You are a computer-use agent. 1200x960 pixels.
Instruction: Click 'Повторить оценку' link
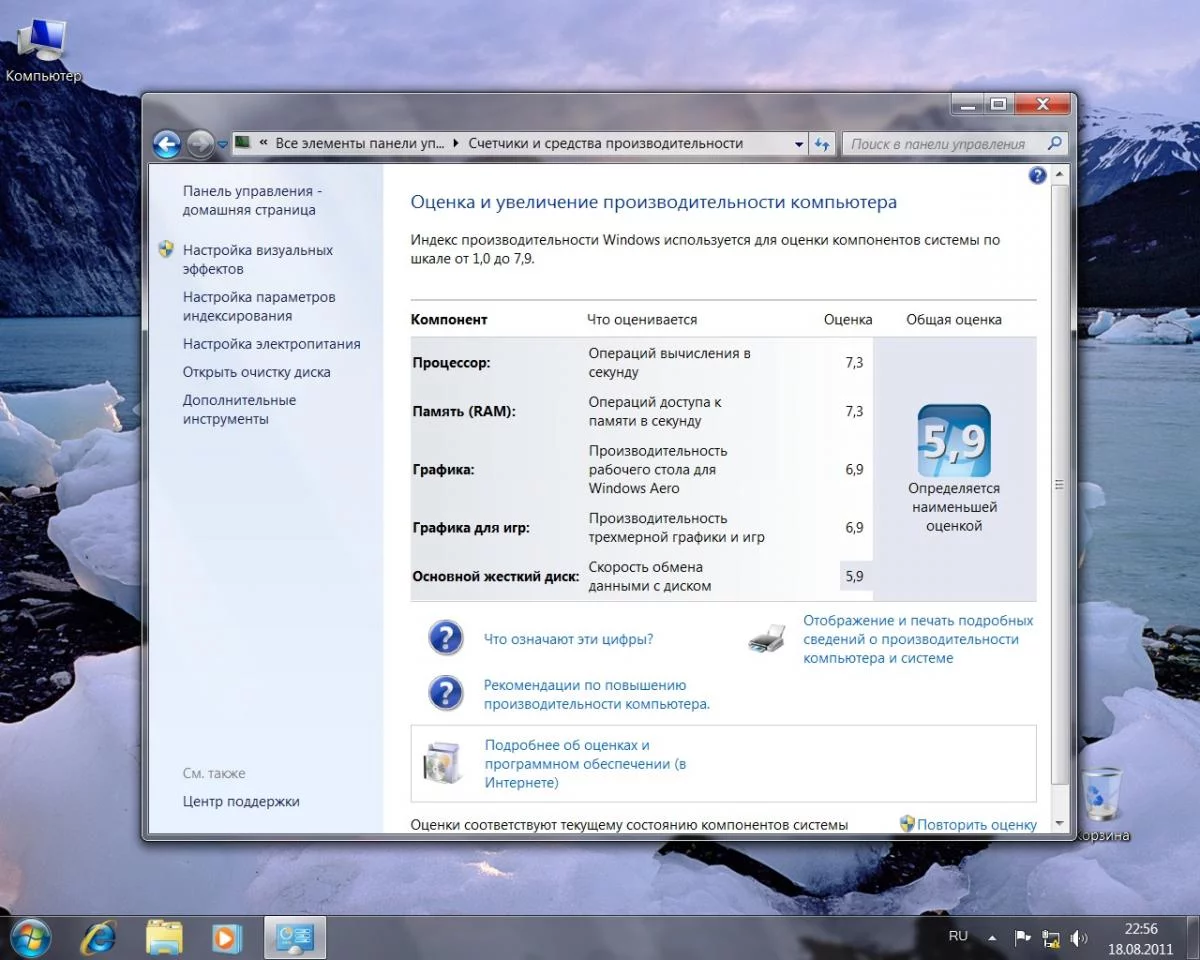tap(976, 825)
